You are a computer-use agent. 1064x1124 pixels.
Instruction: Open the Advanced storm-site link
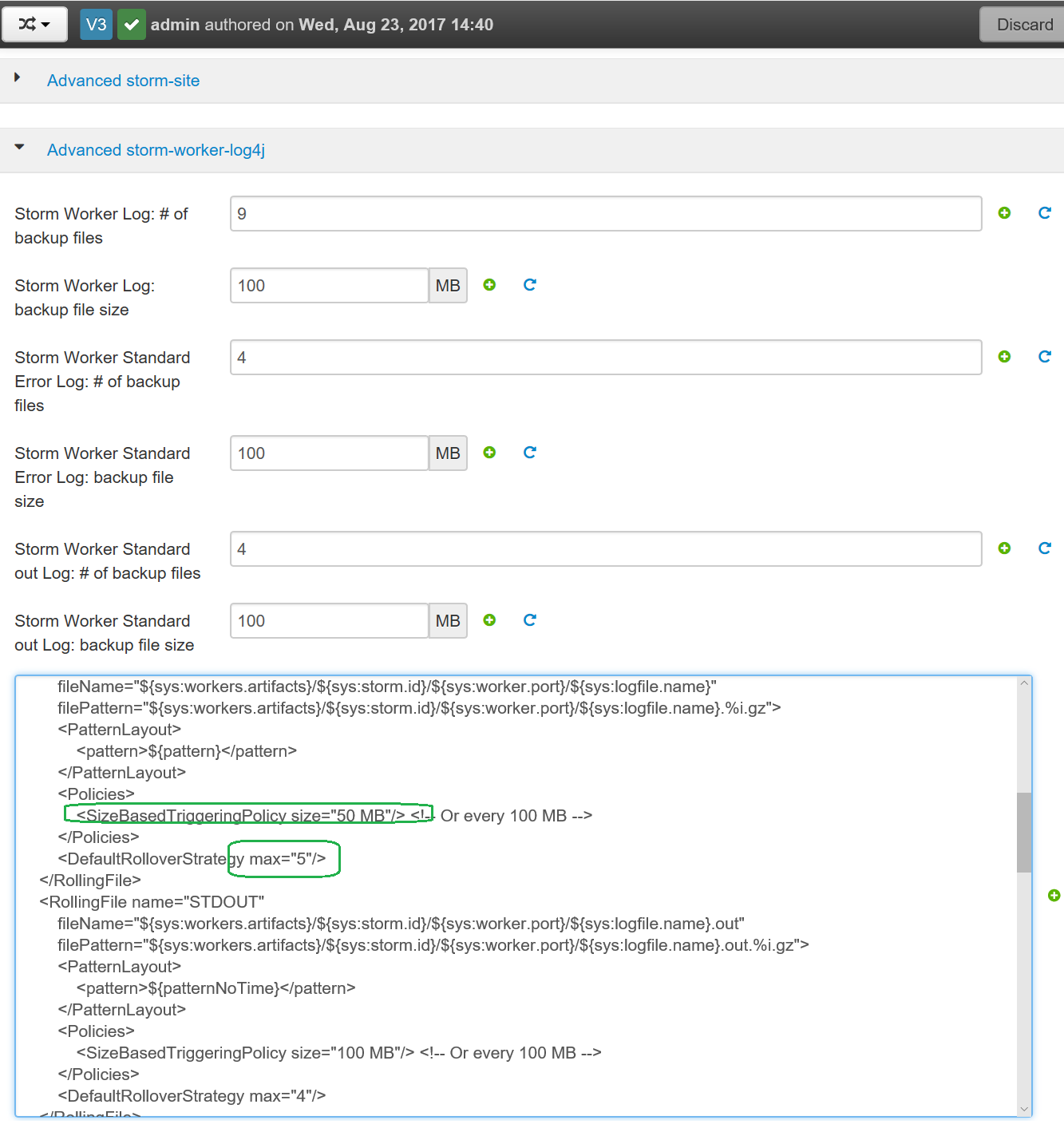(123, 81)
